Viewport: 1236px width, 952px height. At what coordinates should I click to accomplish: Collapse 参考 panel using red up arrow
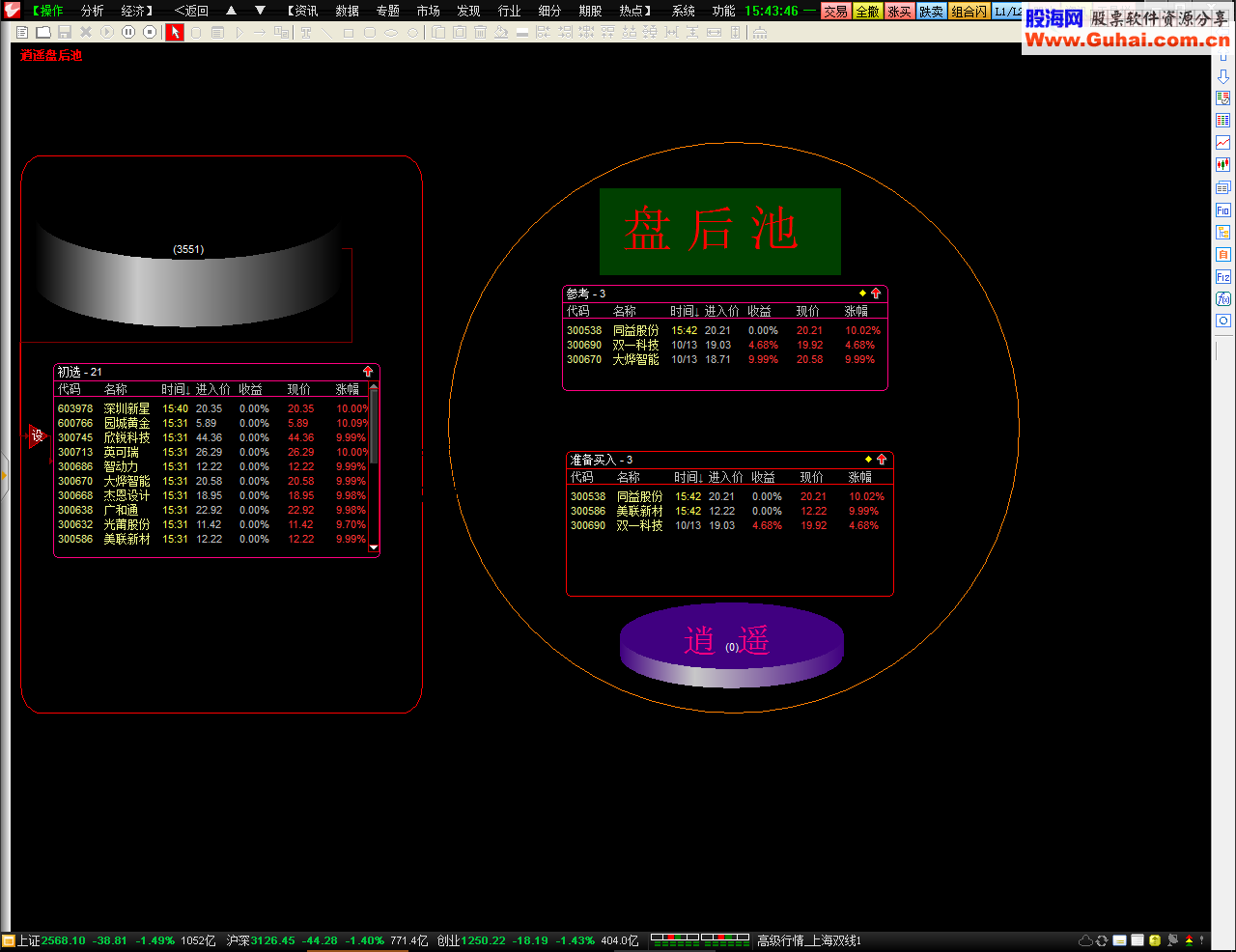[x=876, y=294]
